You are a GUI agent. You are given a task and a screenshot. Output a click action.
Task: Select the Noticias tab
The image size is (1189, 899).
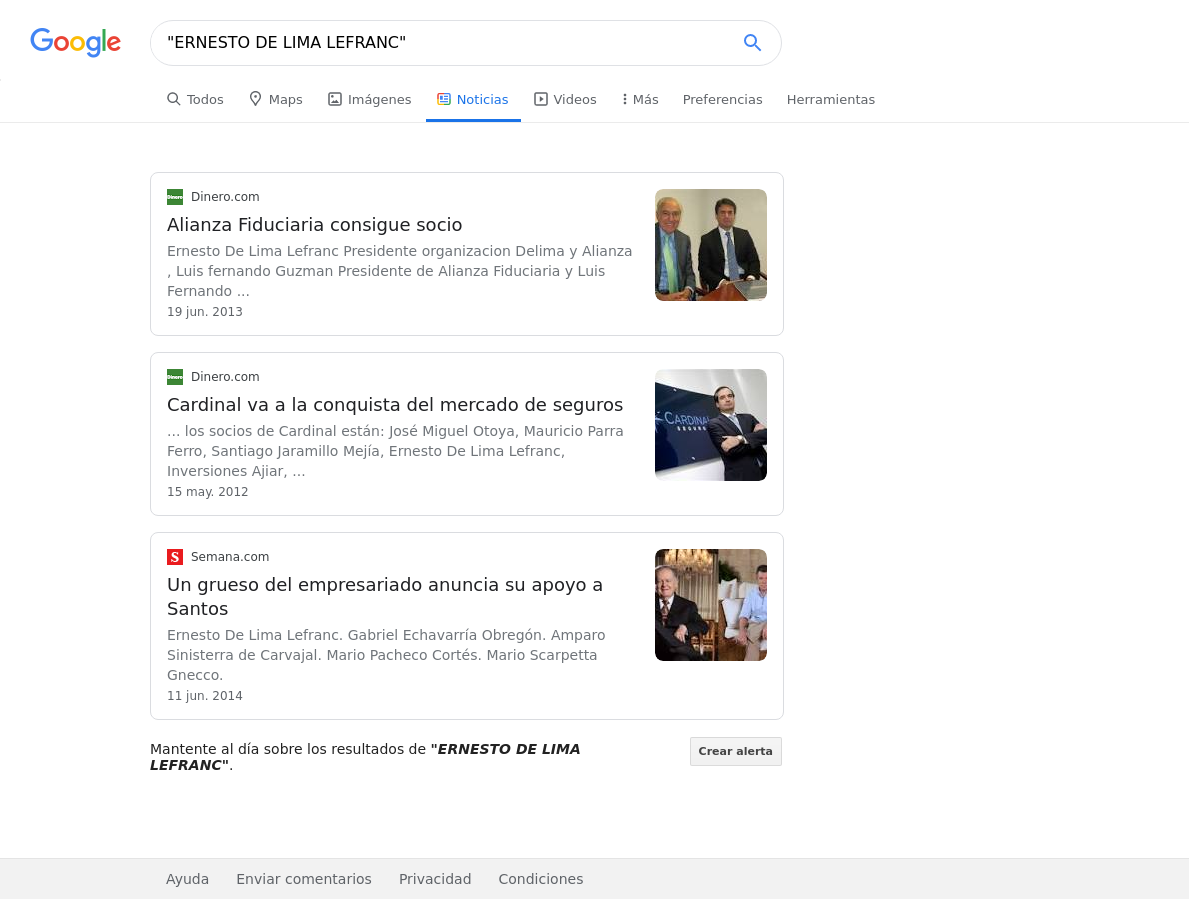tap(472, 99)
